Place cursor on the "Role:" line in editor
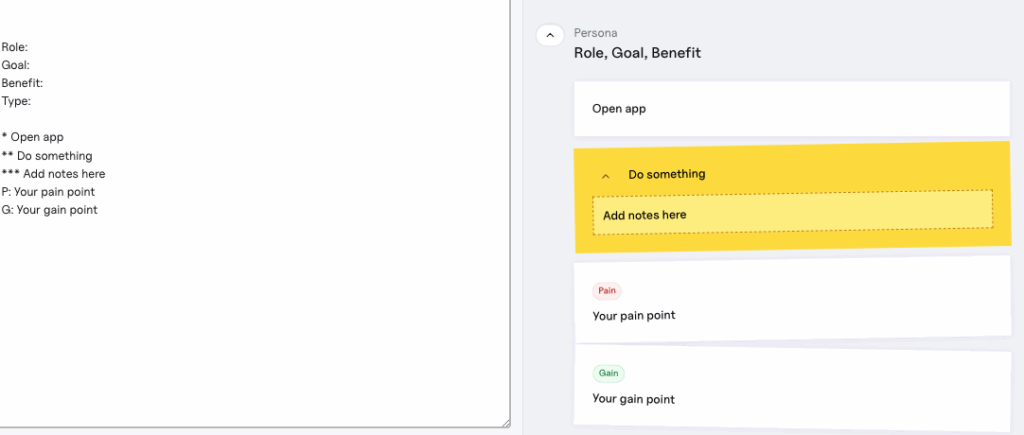Screen dimensions: 1024x435 15,47
